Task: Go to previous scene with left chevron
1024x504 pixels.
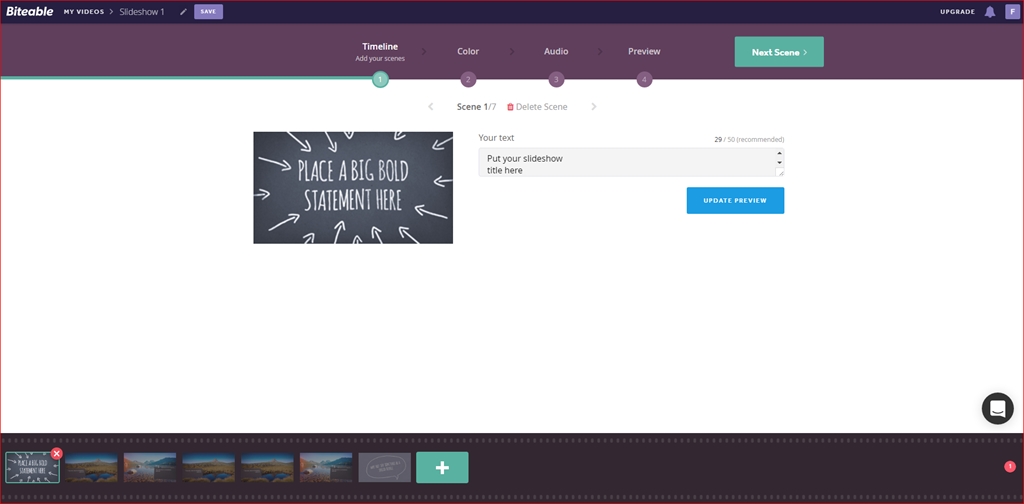Action: (x=430, y=106)
